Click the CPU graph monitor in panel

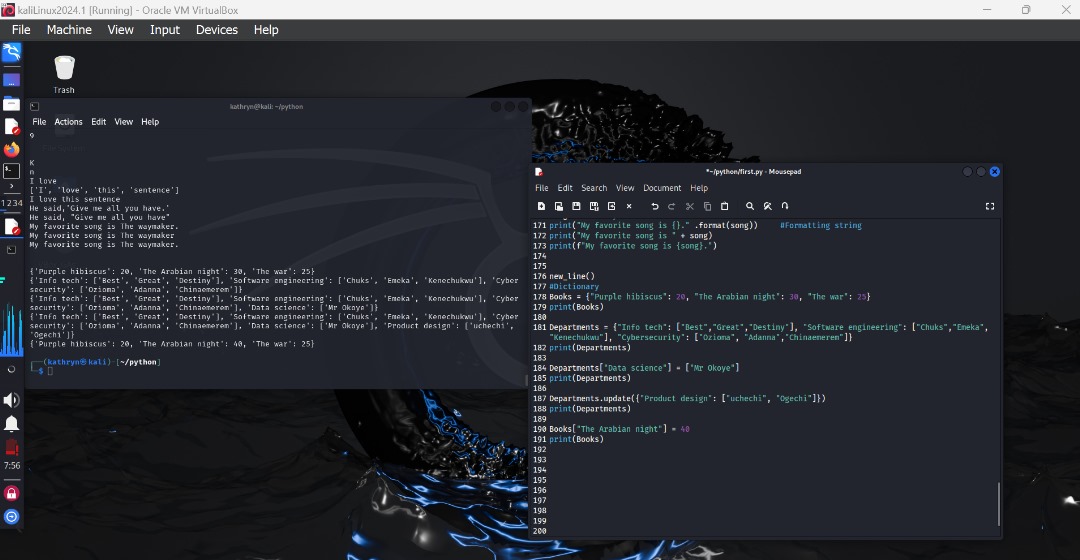[12, 329]
